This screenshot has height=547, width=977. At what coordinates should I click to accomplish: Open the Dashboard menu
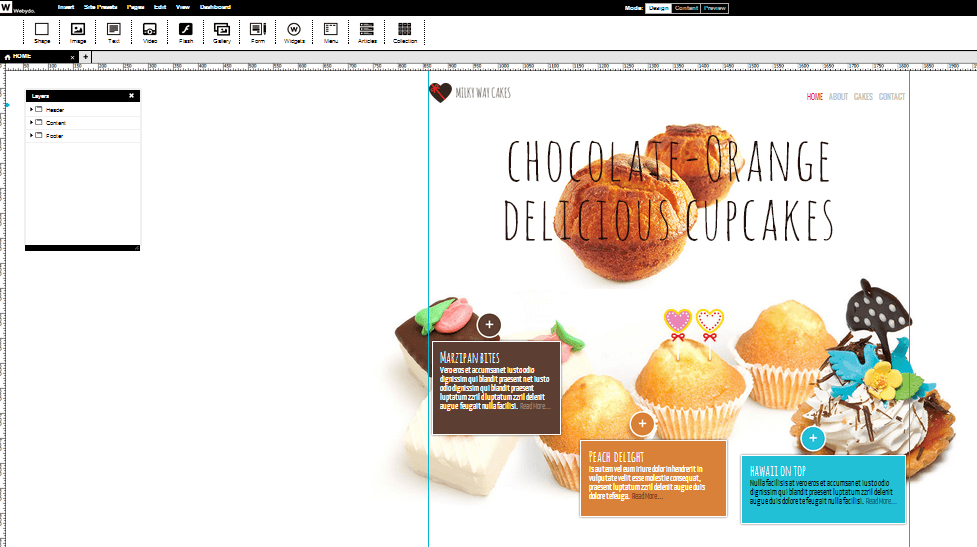(x=215, y=7)
